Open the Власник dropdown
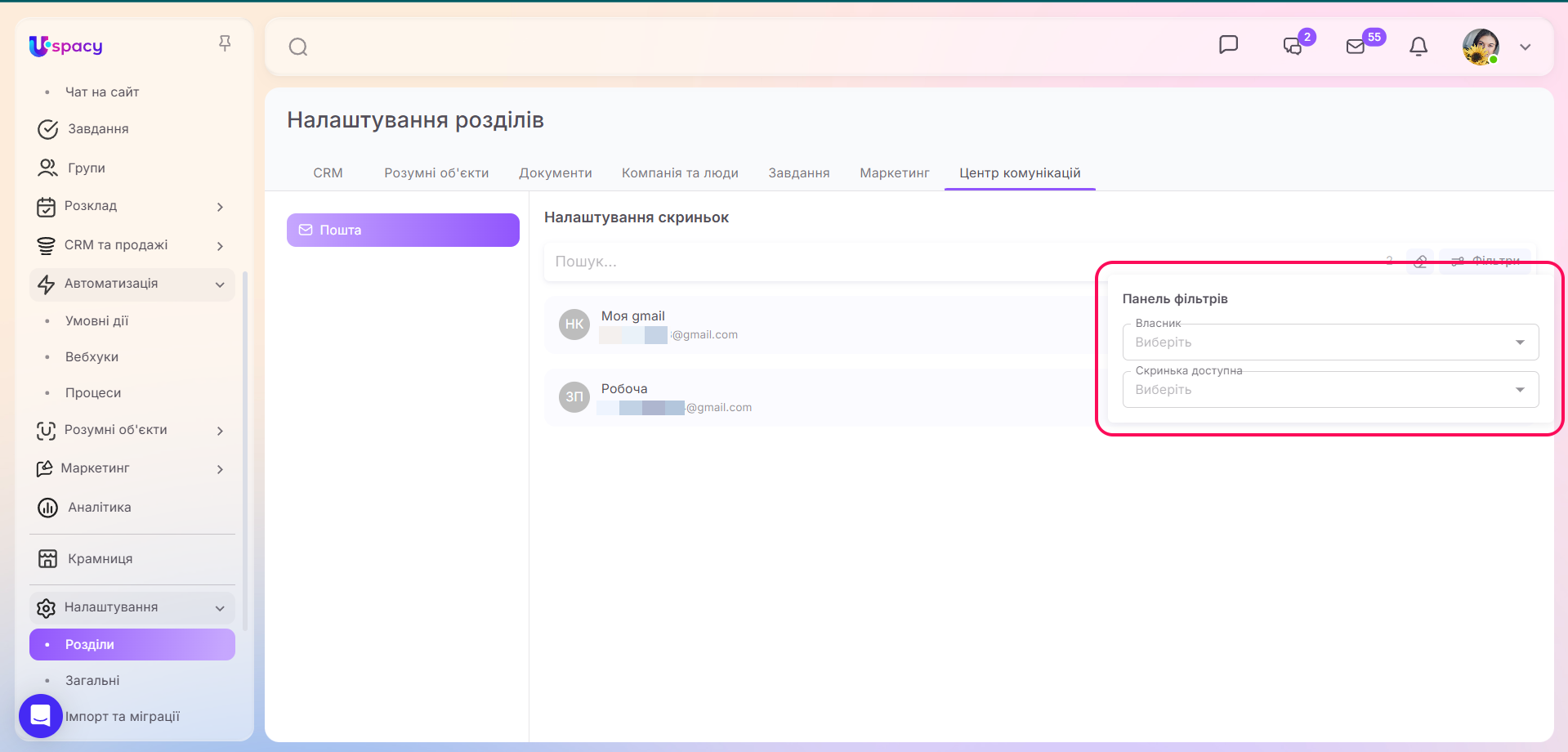 pyautogui.click(x=1330, y=342)
